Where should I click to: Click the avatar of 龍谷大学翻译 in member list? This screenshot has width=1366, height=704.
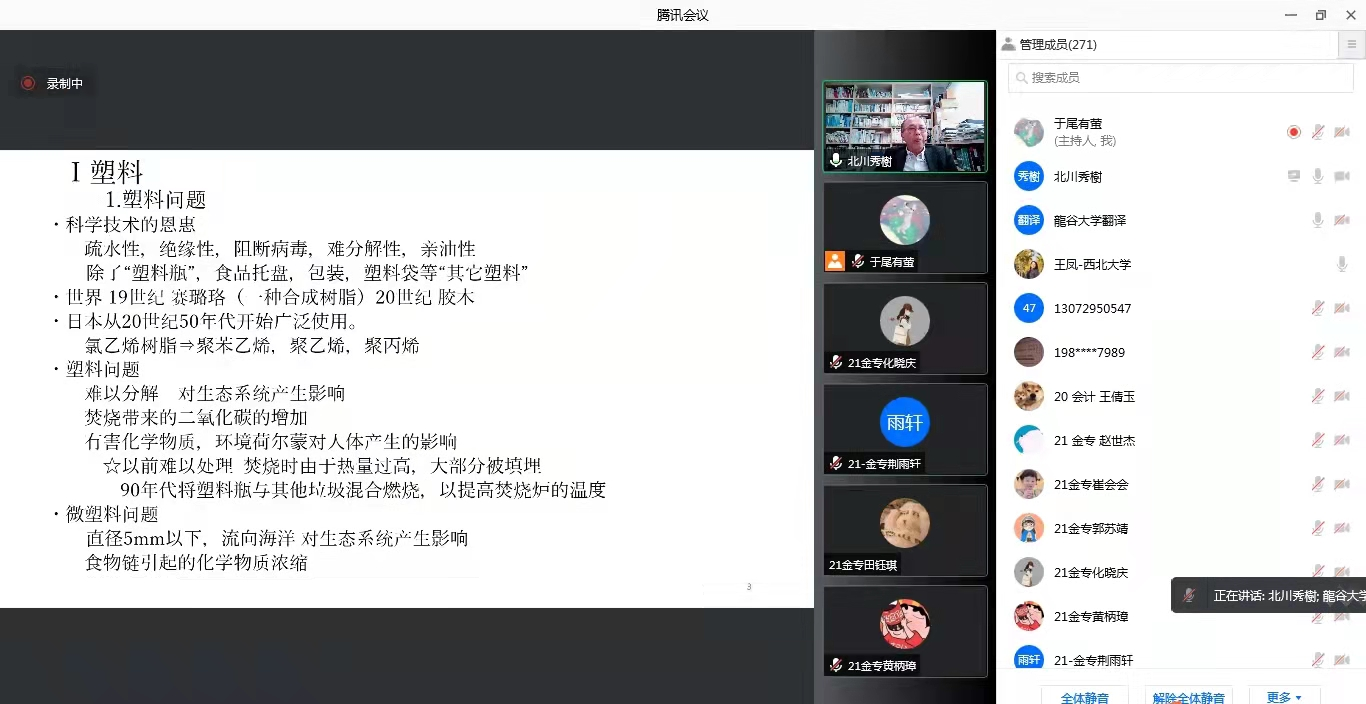click(x=1028, y=220)
